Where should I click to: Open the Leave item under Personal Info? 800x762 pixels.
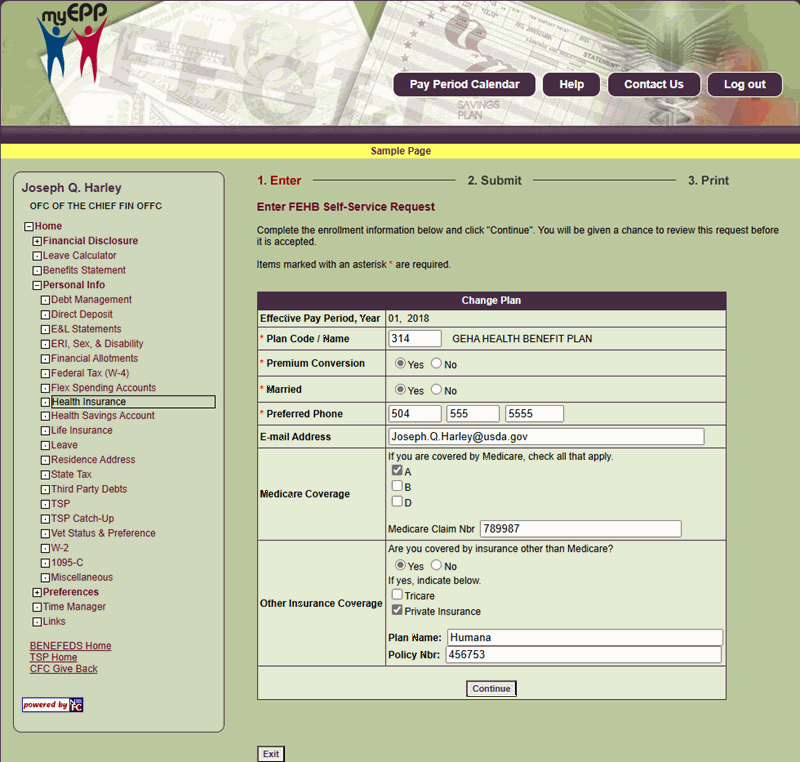64,445
